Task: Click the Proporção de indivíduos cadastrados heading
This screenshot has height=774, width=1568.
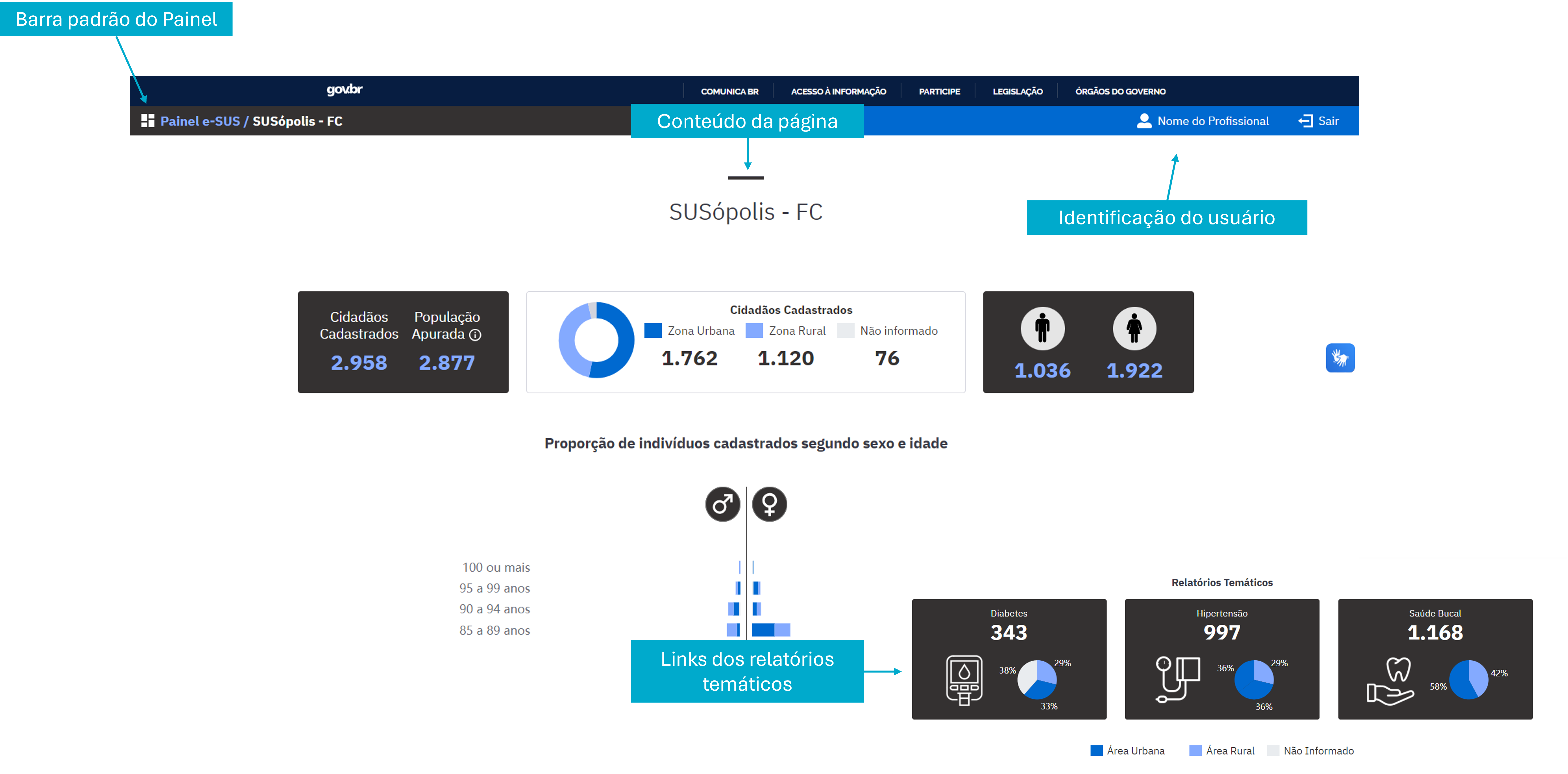Action: (746, 443)
